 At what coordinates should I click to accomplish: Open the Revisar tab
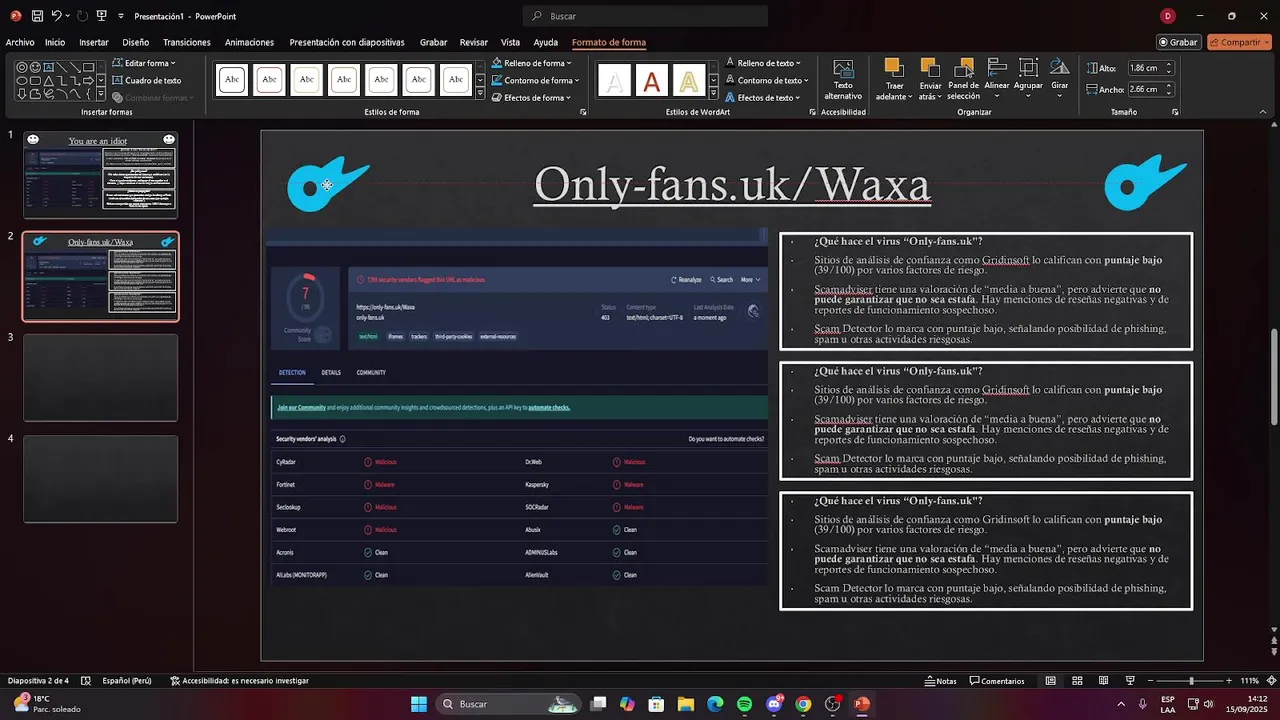pyautogui.click(x=474, y=42)
